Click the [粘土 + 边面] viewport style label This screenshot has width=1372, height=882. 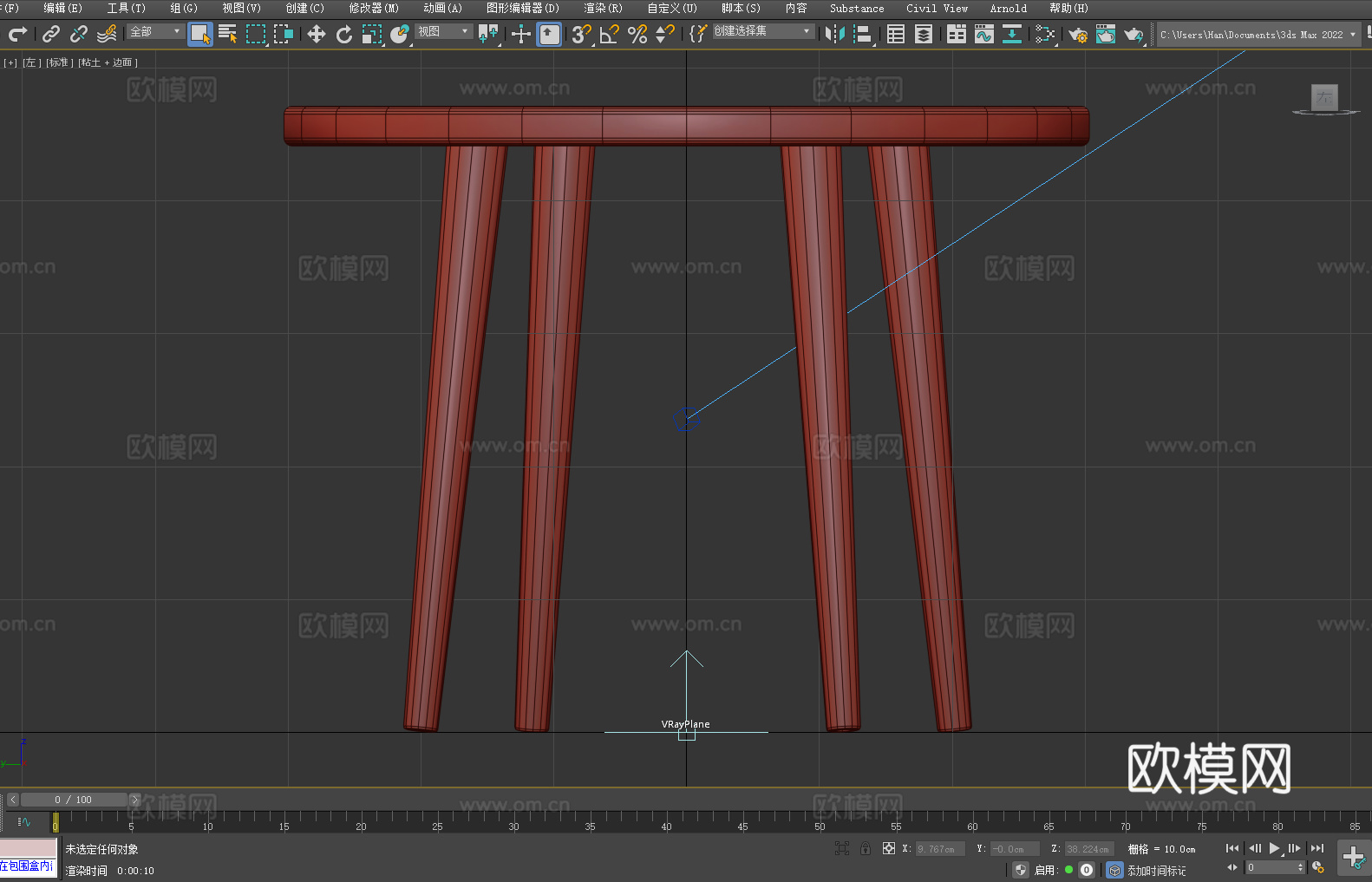(x=108, y=62)
